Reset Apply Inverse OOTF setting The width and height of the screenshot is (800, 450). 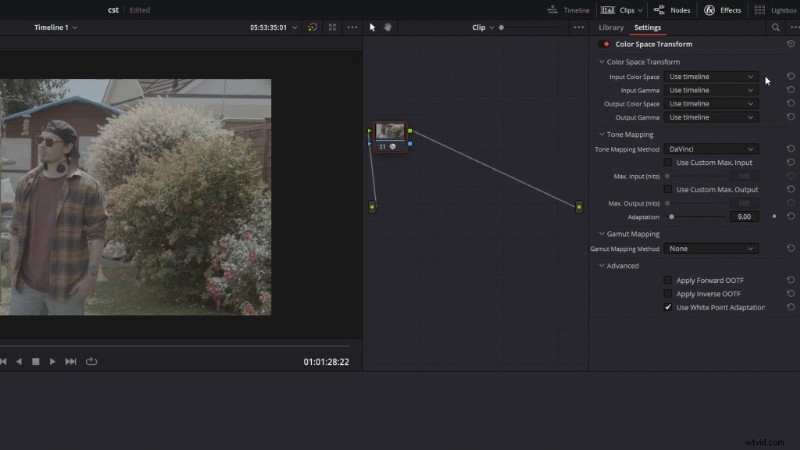(791, 294)
